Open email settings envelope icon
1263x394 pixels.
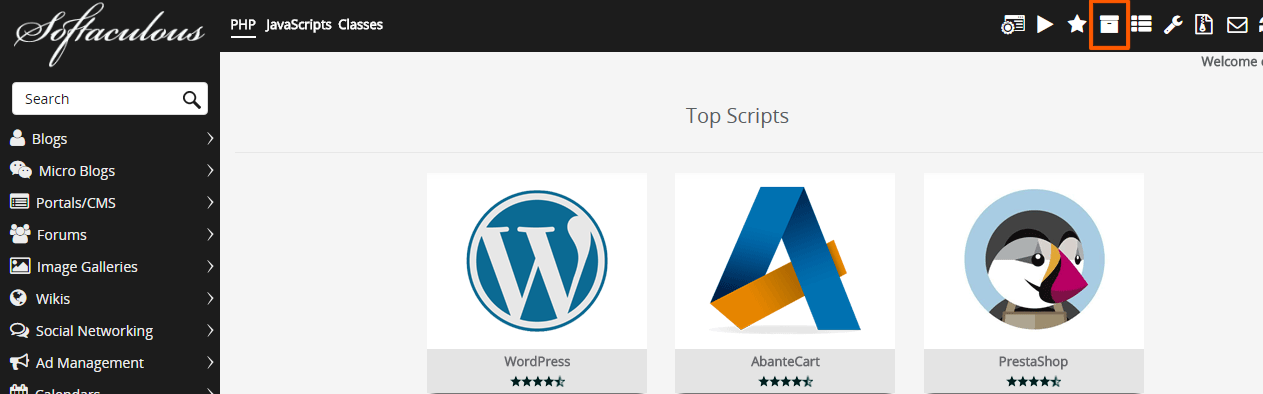click(1237, 25)
